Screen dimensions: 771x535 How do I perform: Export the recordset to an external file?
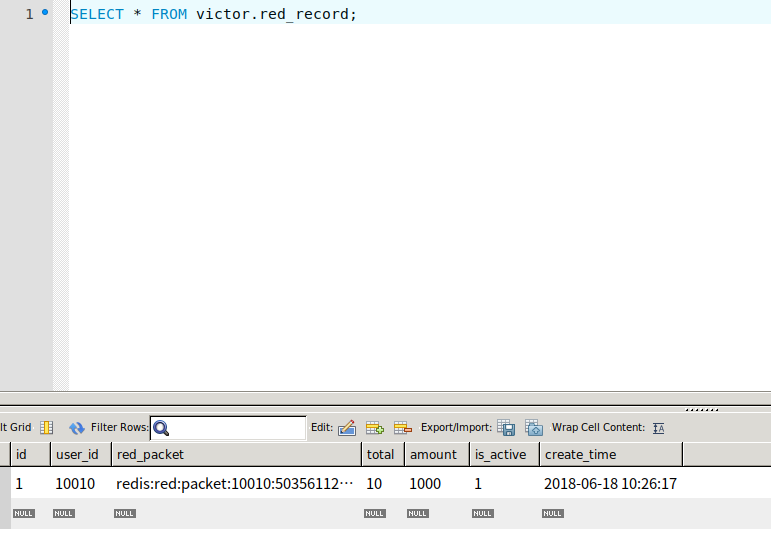tap(506, 428)
